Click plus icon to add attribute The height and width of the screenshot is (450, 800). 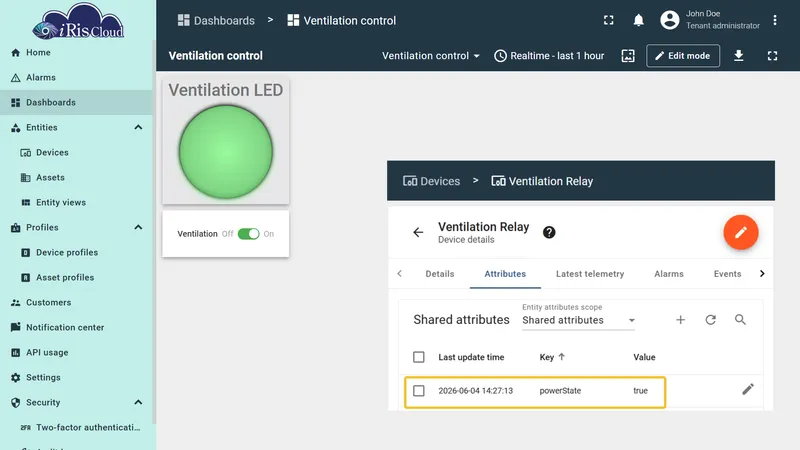coord(680,320)
